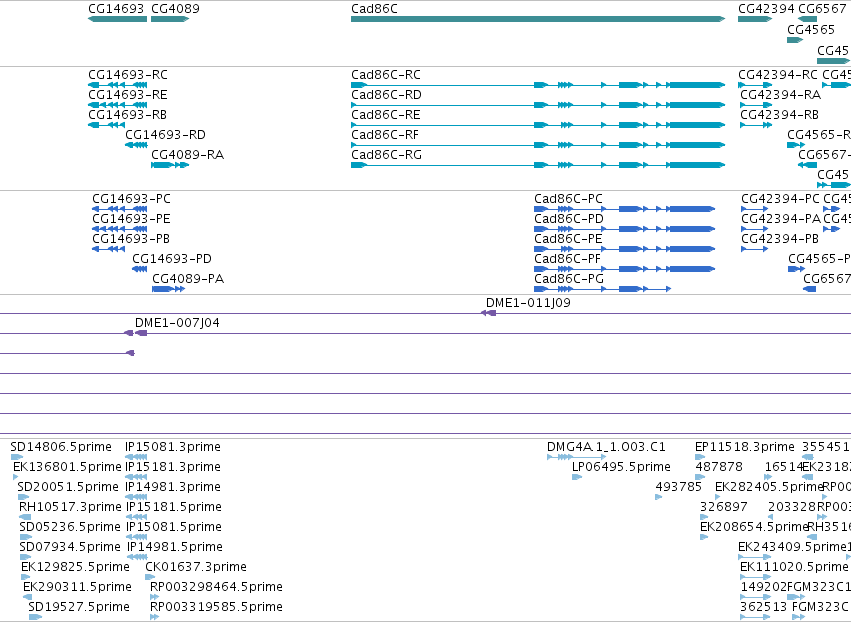This screenshot has height=622, width=851.
Task: Select transcript CG4089-RA
Action: (x=170, y=165)
